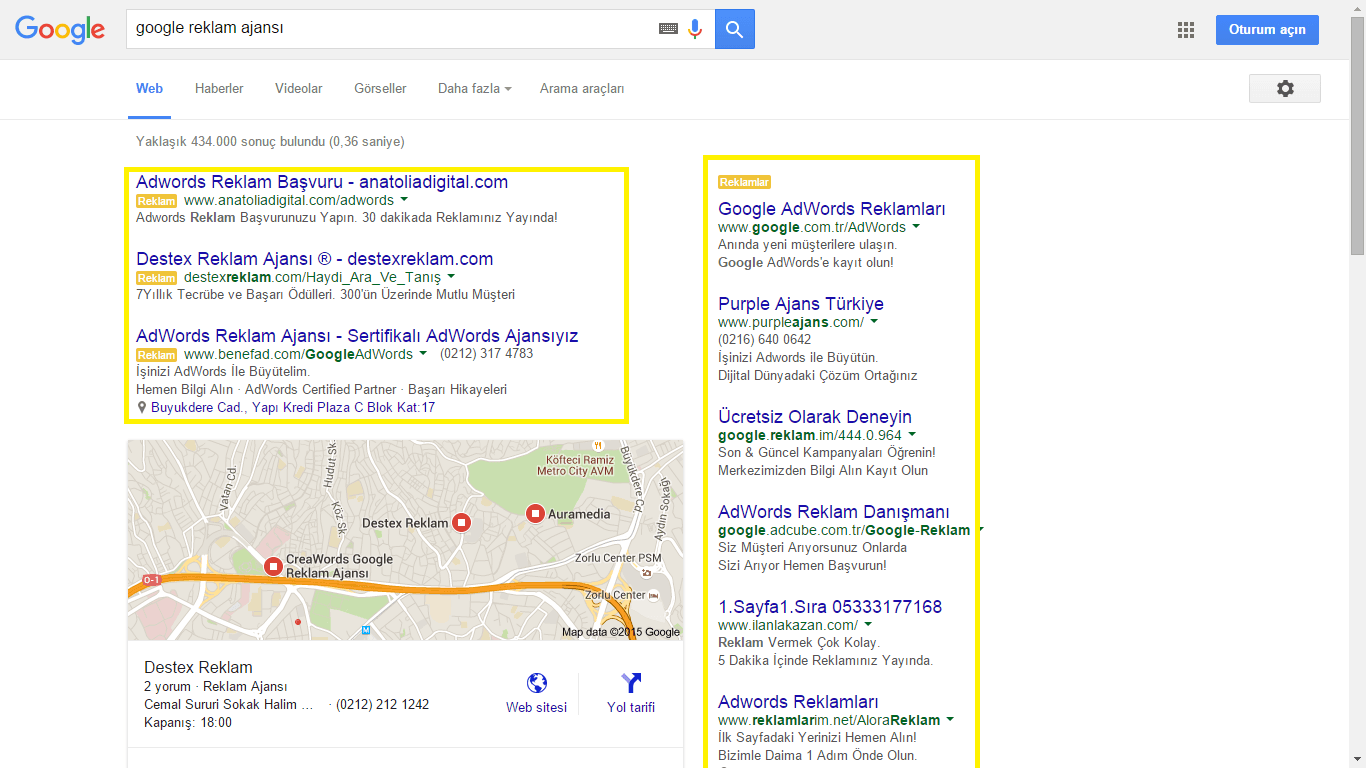Expand arrow beside reklamlarim.net/AloraReklam URL
This screenshot has width=1366, height=768.
click(950, 720)
